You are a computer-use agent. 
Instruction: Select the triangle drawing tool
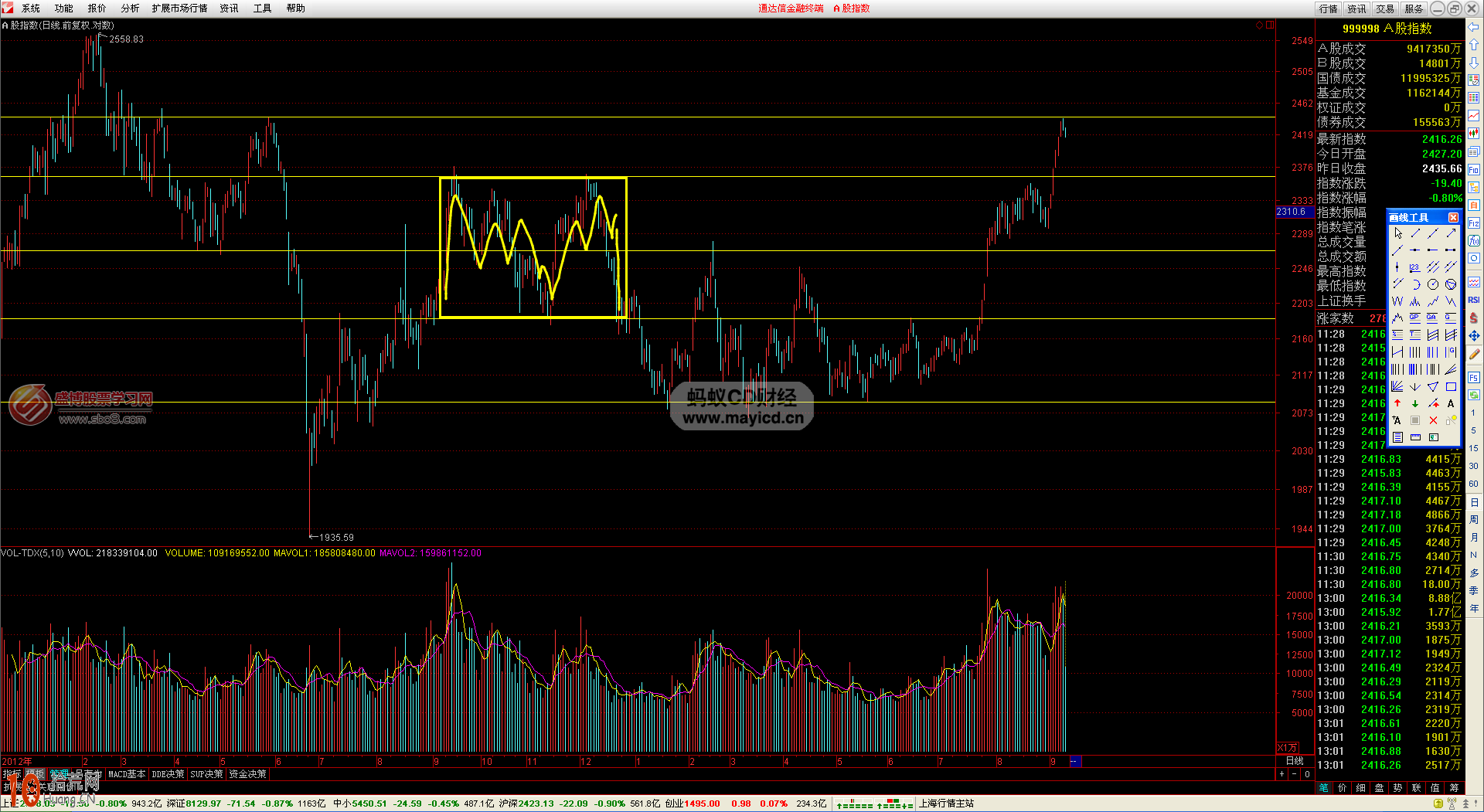pyautogui.click(x=1433, y=386)
